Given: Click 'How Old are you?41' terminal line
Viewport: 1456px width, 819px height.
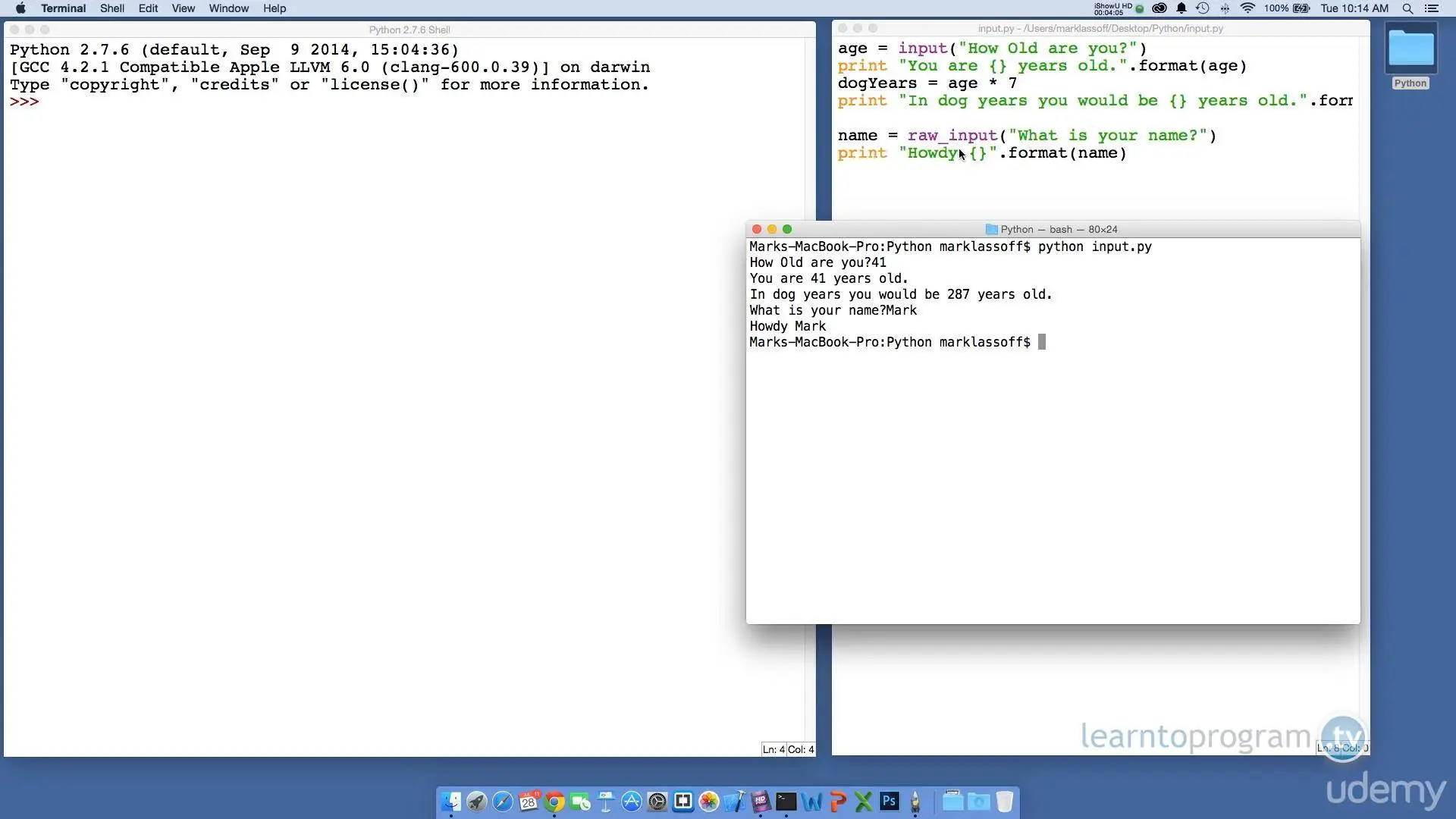Looking at the screenshot, I should (817, 262).
